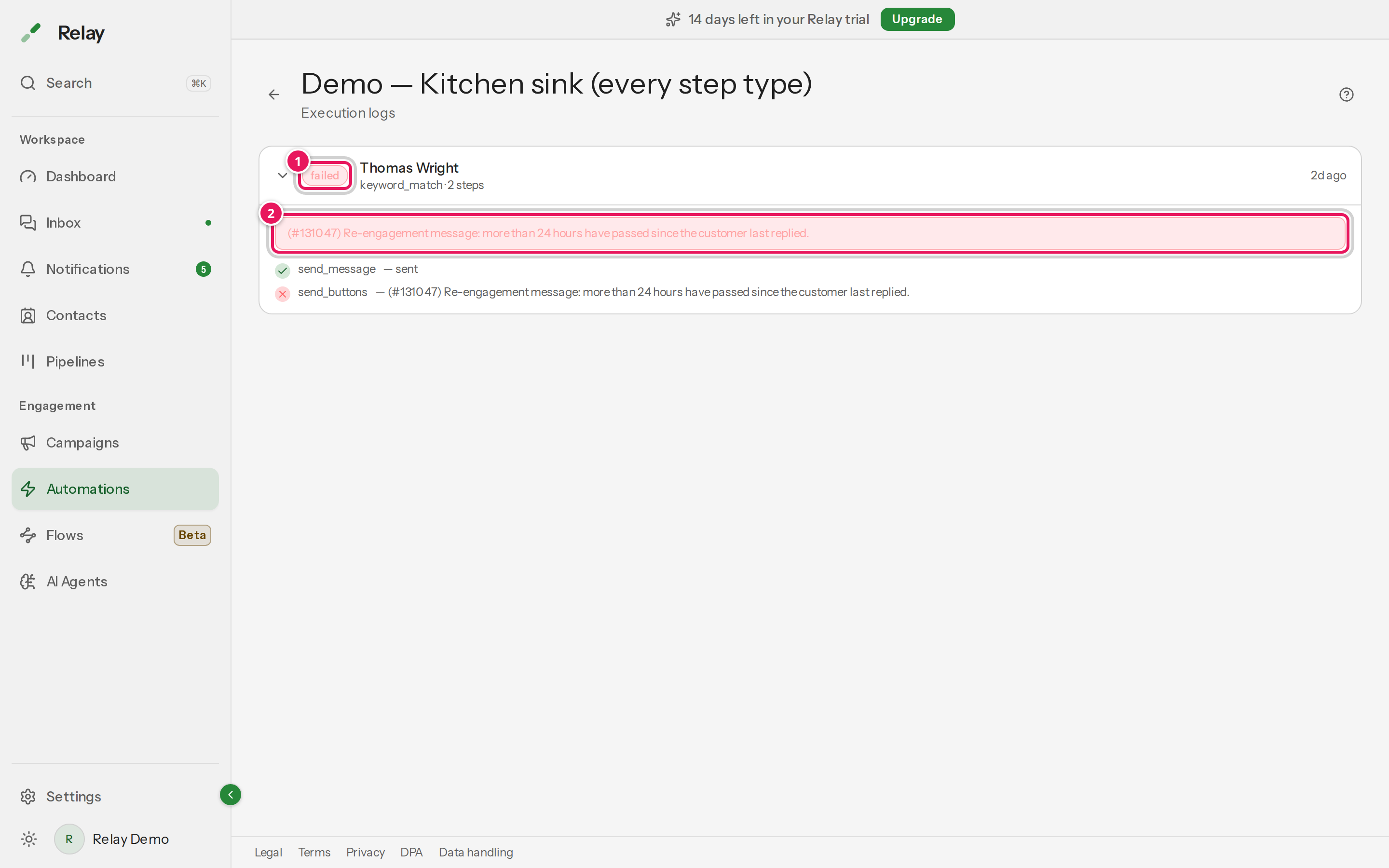The width and height of the screenshot is (1389, 868).
Task: Click the Search field in sidebar
Action: (x=115, y=83)
